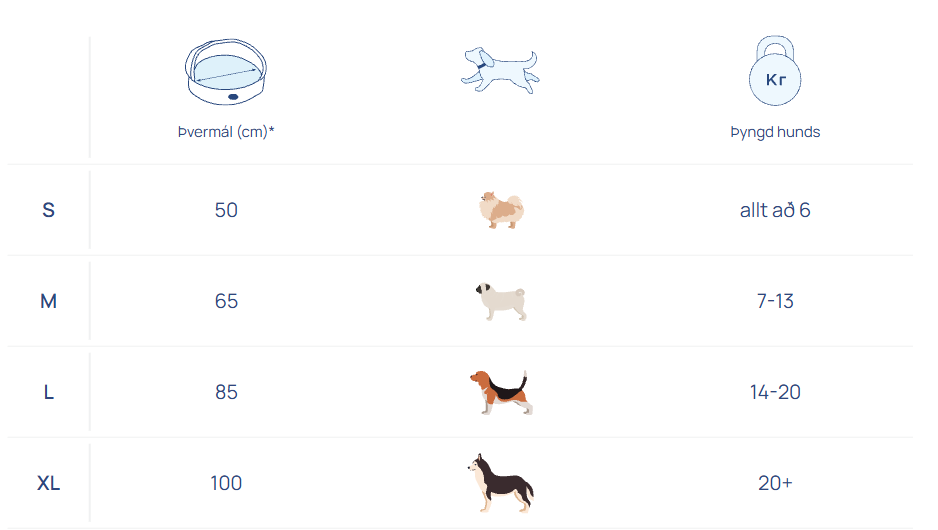Click the "allt að 6" weight cell
Viewport: 938px width, 530px height.
[775, 210]
